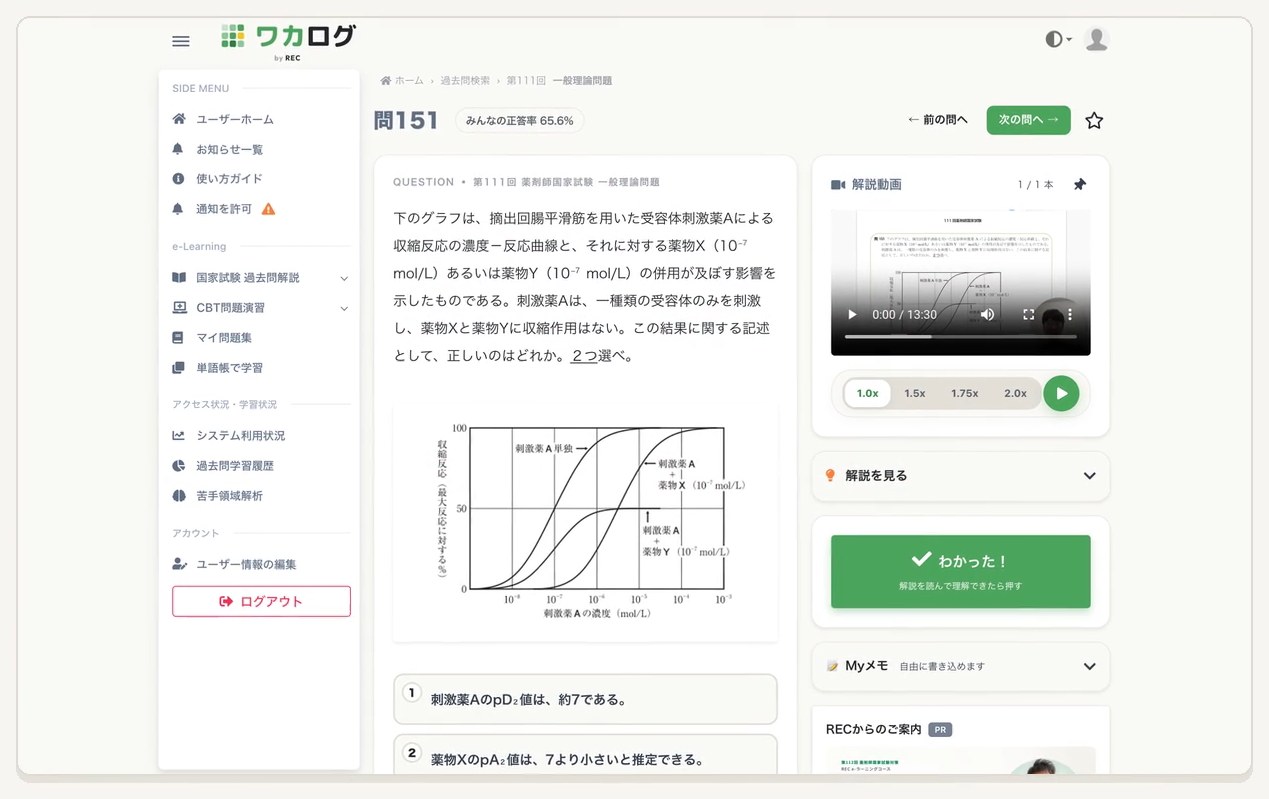Viewport: 1269px width, 799px height.
Task: Select 2.0x playback speed
Action: coord(1015,393)
